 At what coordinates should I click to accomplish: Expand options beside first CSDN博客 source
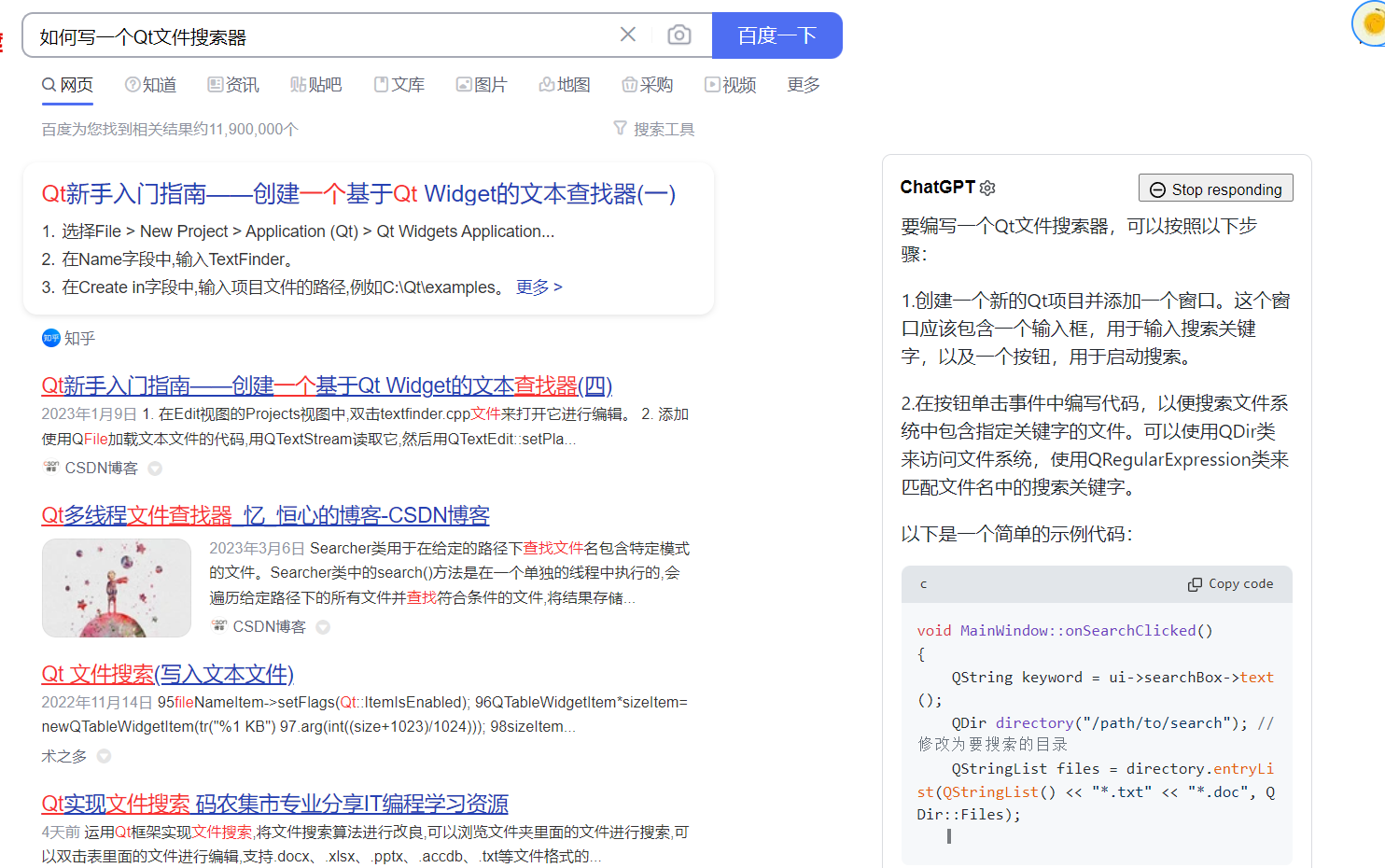tap(155, 469)
